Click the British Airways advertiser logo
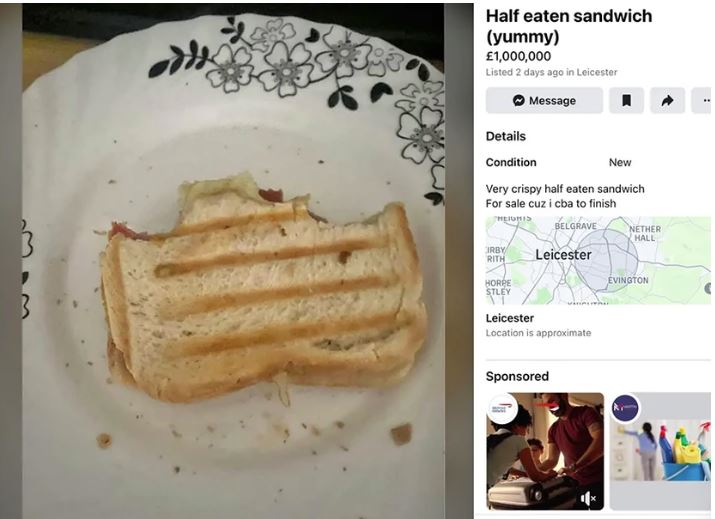This screenshot has height=519, width=715. point(502,409)
